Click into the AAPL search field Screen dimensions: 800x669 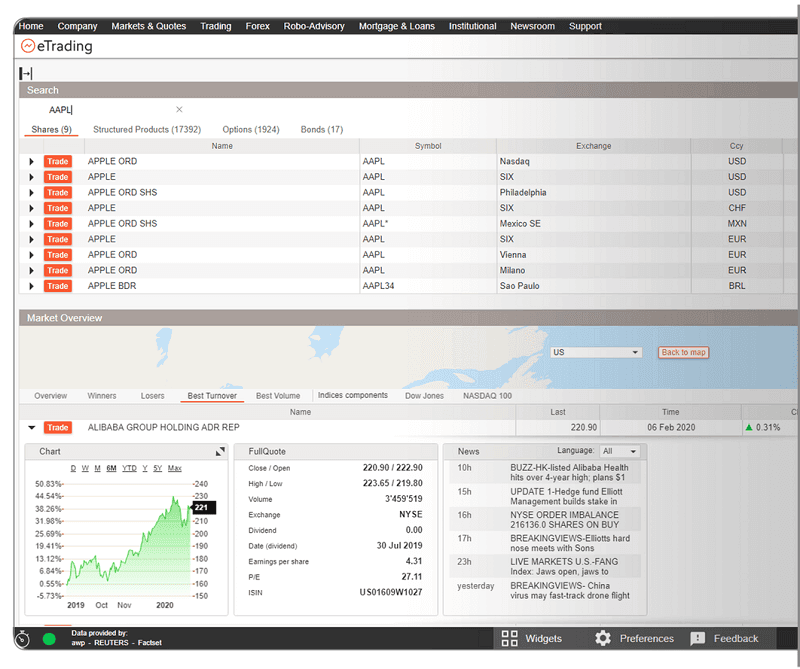point(110,110)
